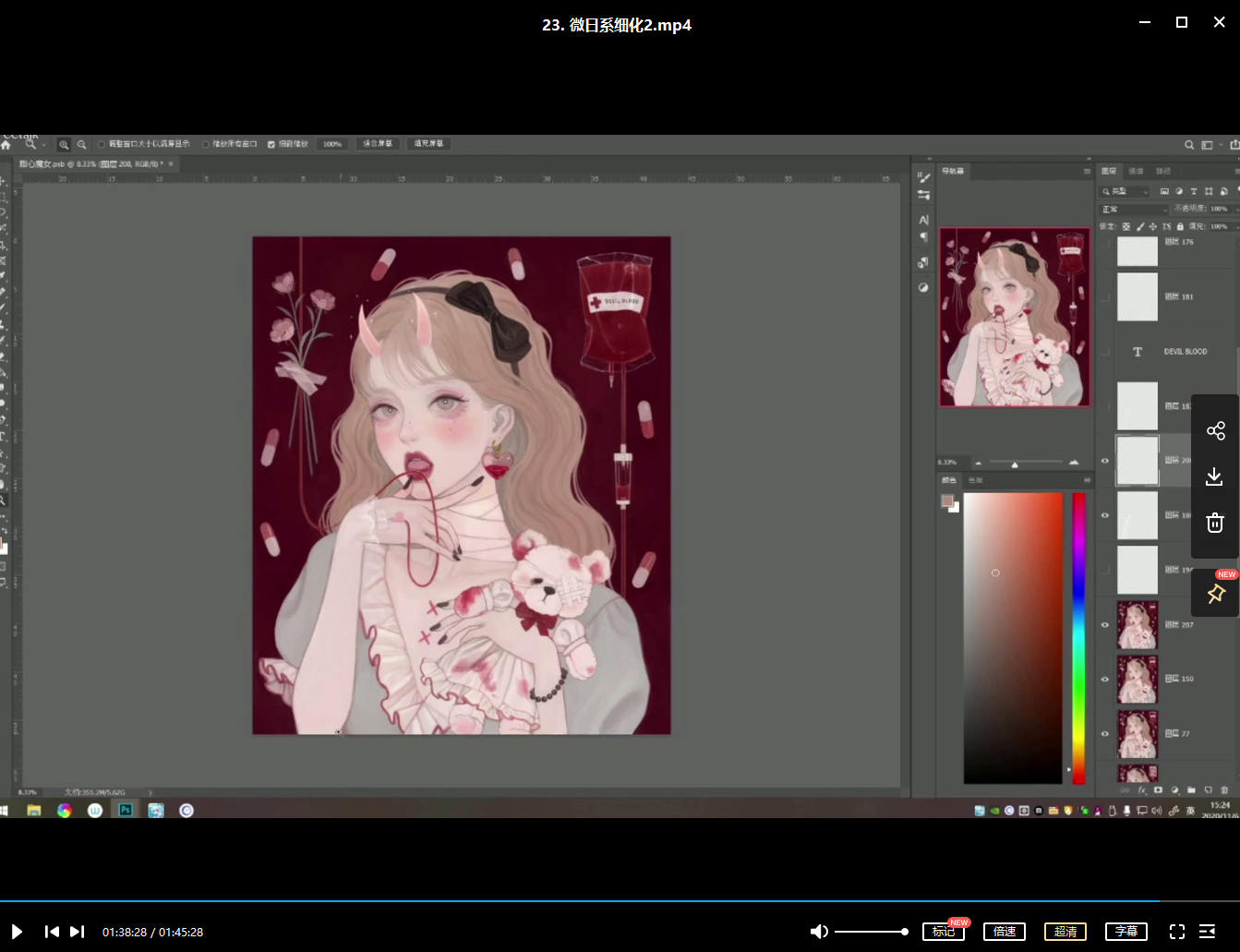Open the 倍速 playback speed menu

point(1005,932)
